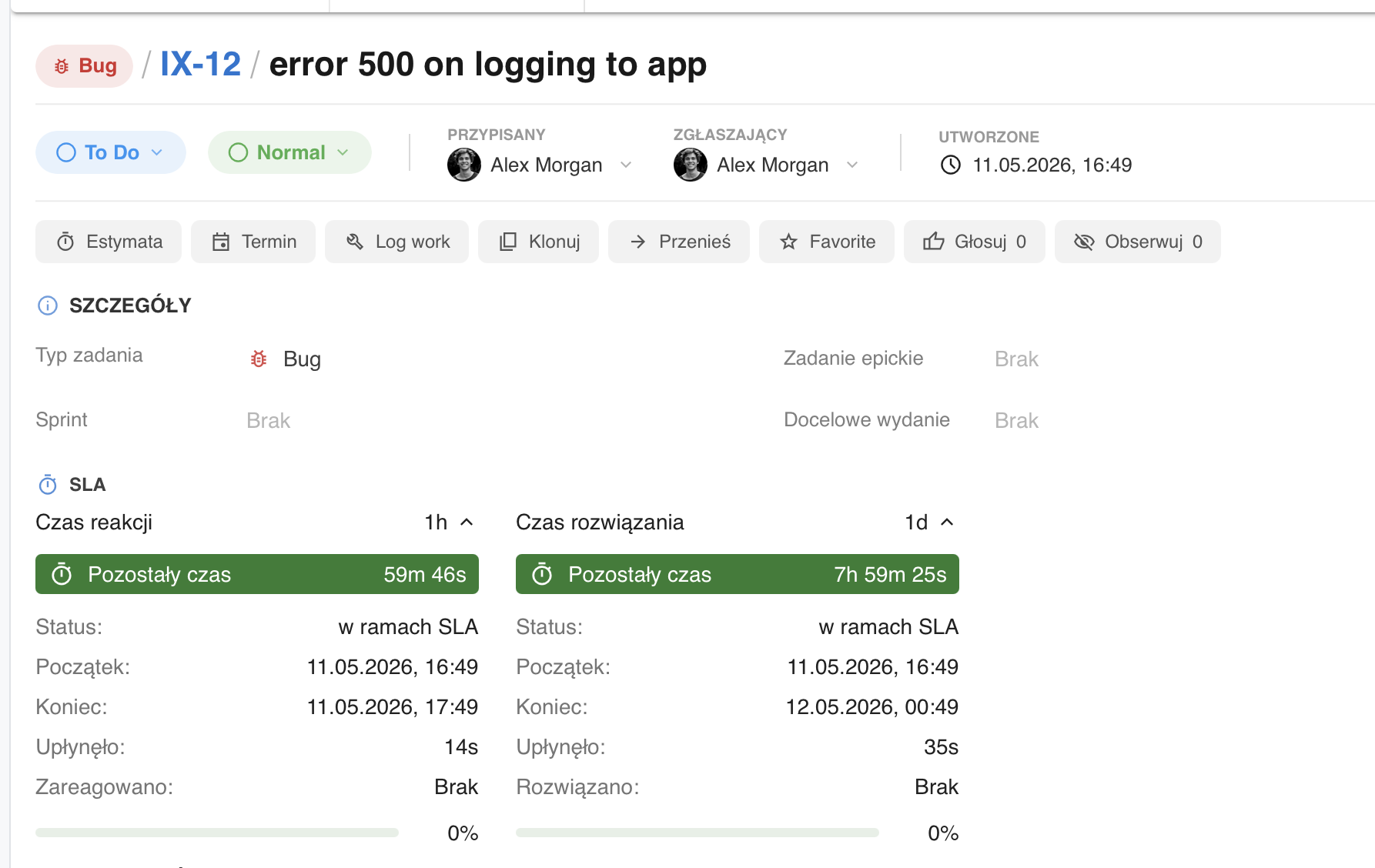Click the arrow icon in Przenieś
This screenshot has height=868, width=1375.
click(x=638, y=242)
